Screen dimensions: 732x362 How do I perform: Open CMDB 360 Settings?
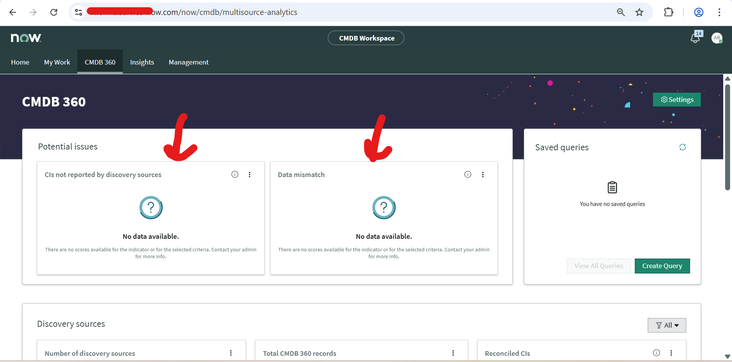pos(677,99)
